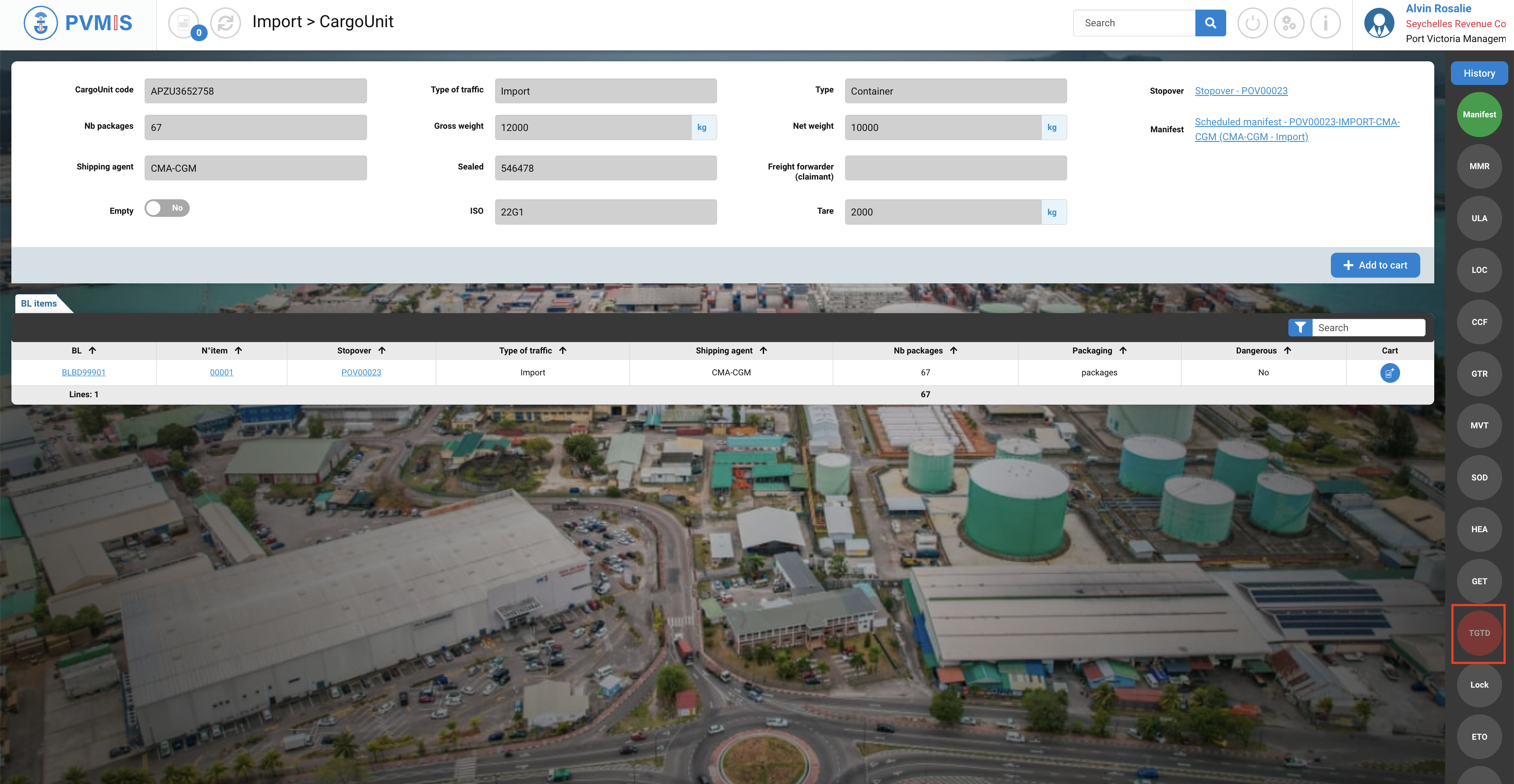Click the filter funnel icon
This screenshot has height=784, width=1514.
click(x=1300, y=327)
